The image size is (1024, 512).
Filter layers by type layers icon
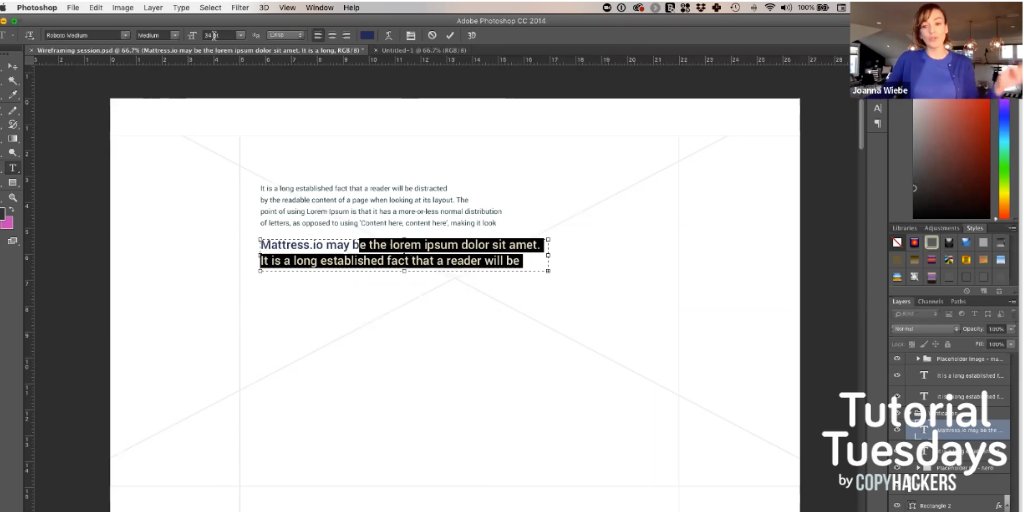tap(974, 314)
